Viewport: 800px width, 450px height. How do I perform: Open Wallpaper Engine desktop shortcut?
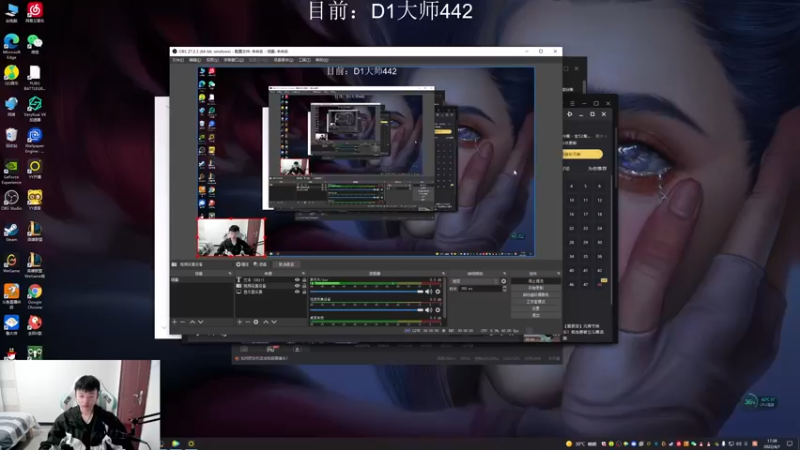pyautogui.click(x=35, y=140)
